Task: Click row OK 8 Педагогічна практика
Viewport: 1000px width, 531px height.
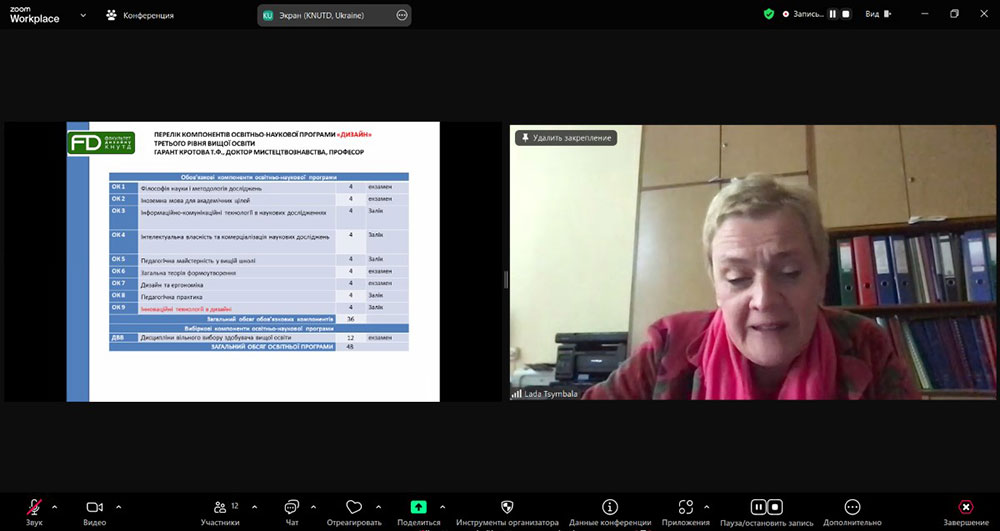Action: pos(259,296)
